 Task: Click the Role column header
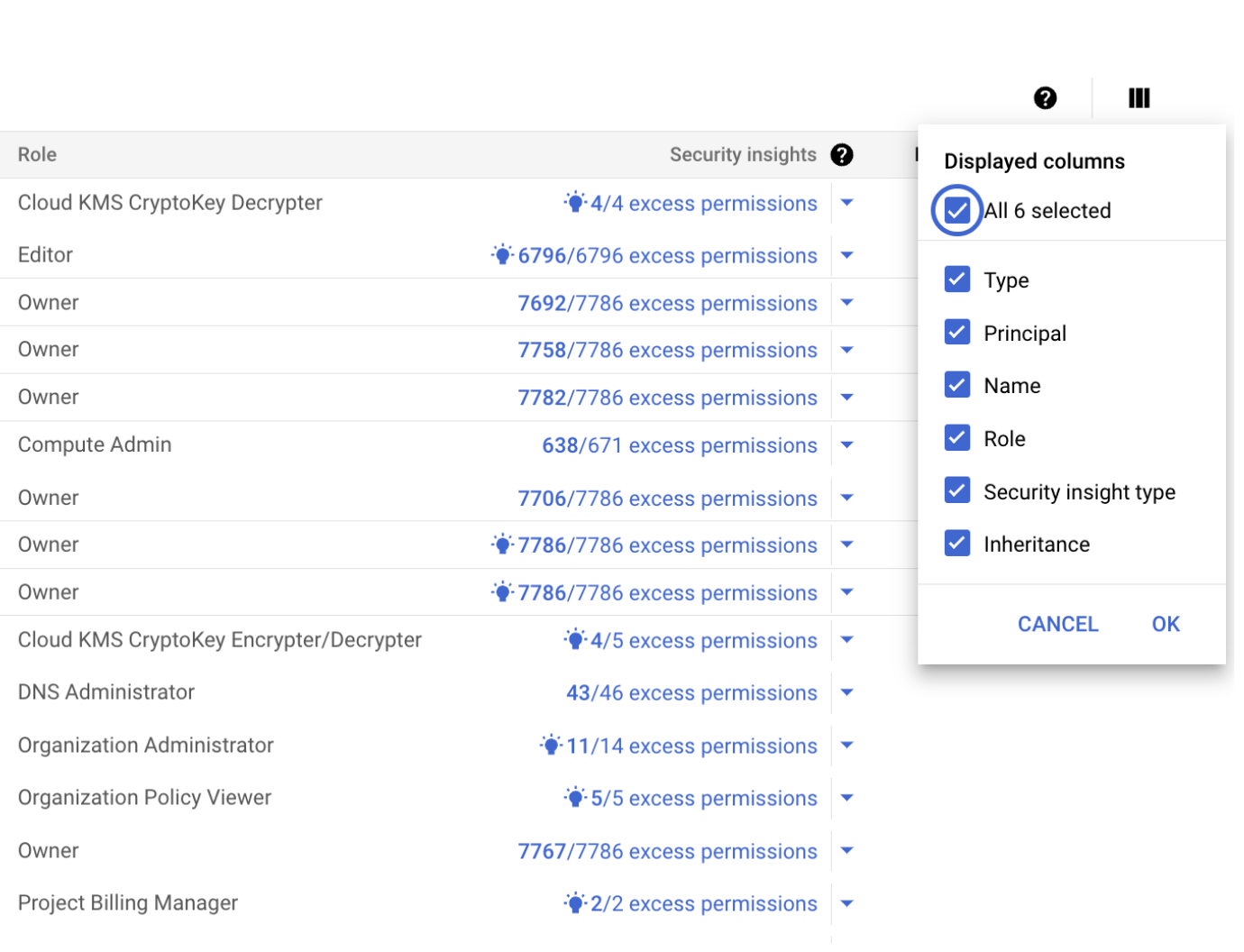click(37, 155)
